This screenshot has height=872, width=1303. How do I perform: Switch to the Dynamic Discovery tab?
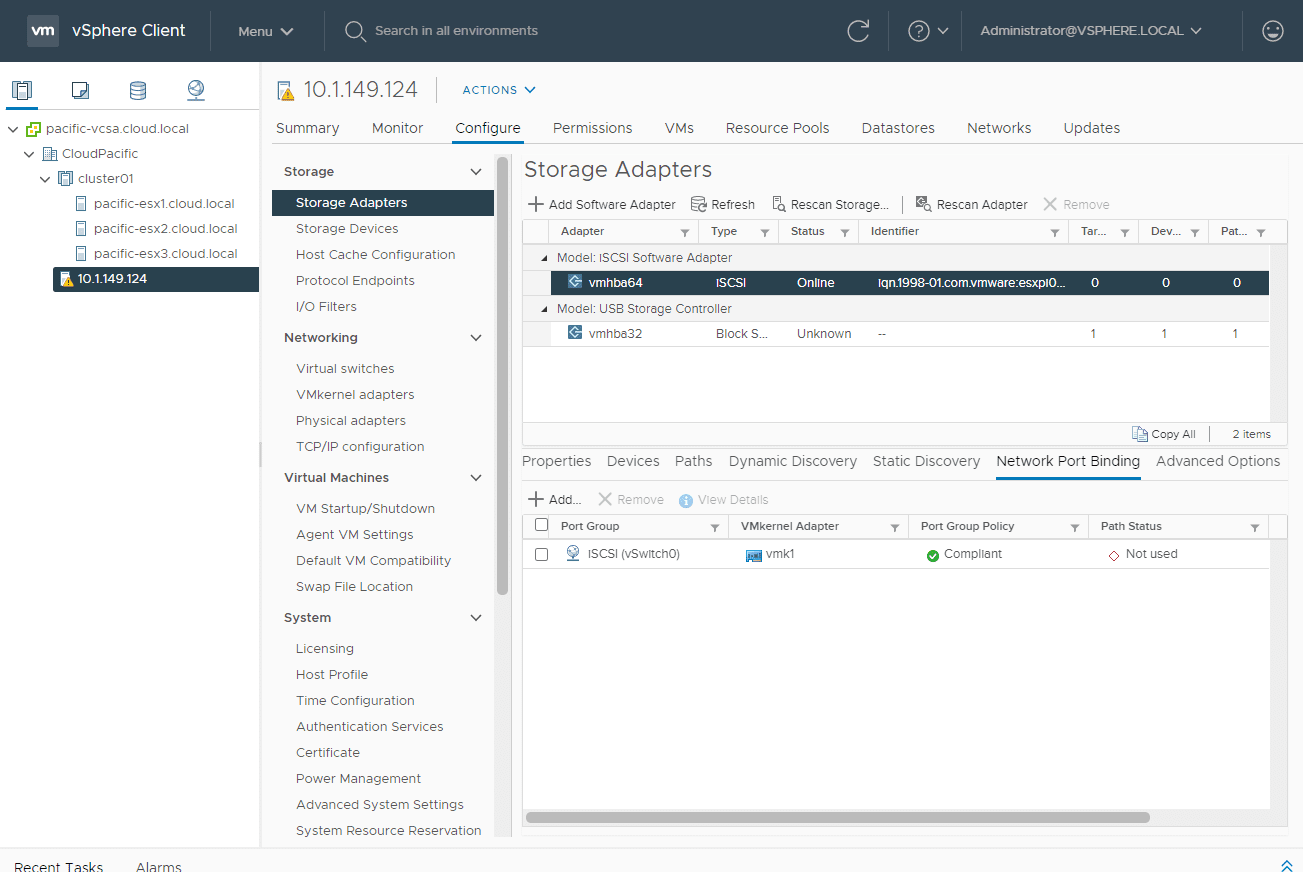click(792, 461)
